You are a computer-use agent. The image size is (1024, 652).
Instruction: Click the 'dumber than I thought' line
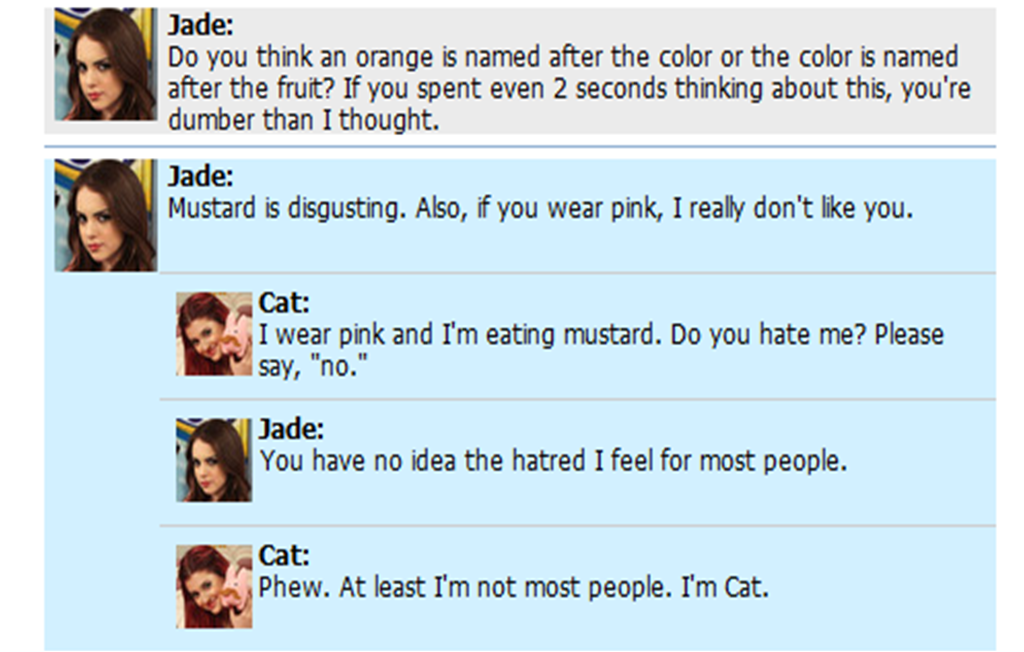(x=303, y=120)
